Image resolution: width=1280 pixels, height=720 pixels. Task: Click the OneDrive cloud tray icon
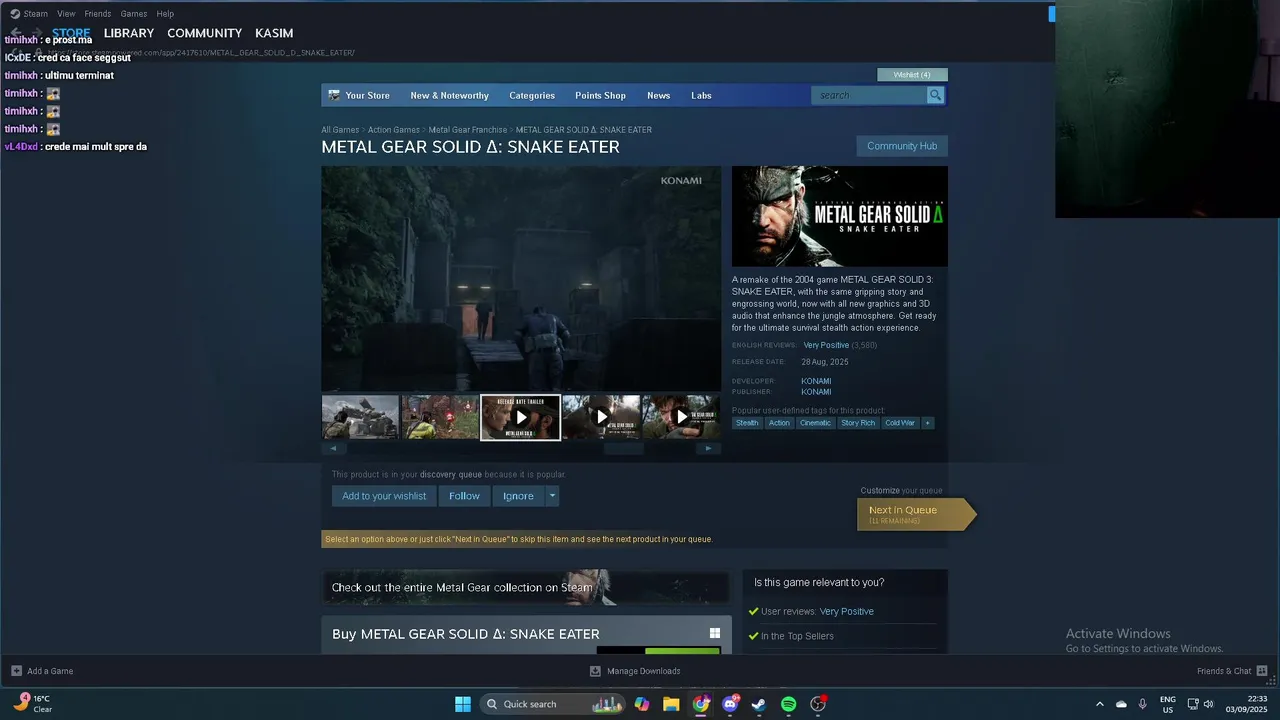point(1121,704)
